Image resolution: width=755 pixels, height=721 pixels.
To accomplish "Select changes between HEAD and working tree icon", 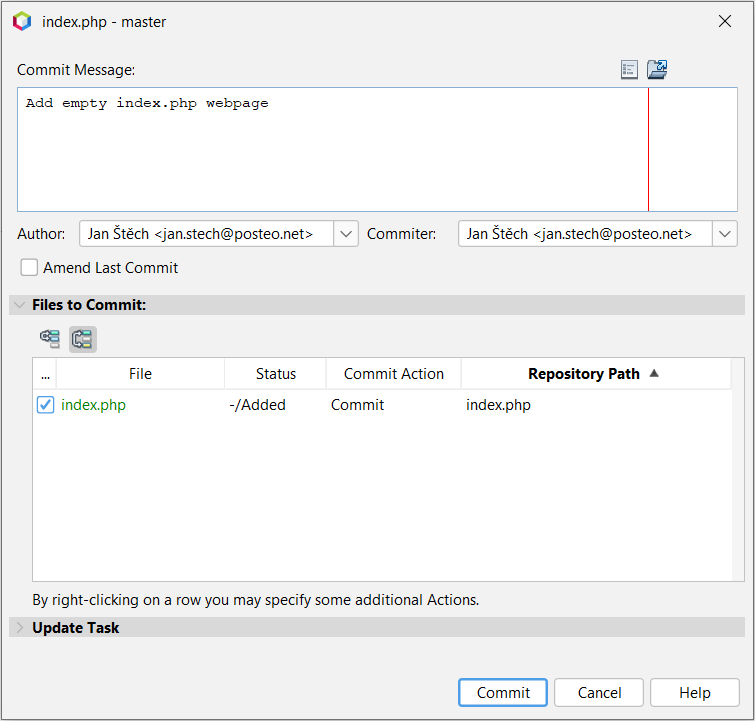I will [83, 339].
